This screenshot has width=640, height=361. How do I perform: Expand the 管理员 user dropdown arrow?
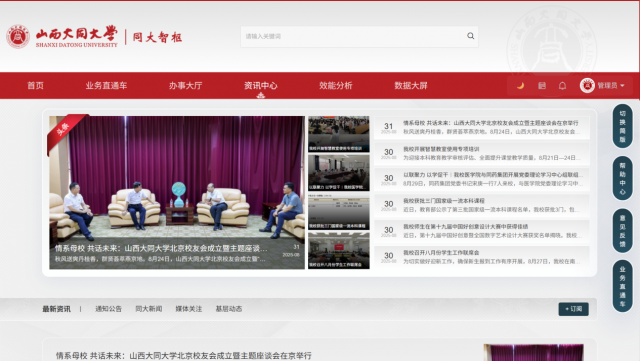tap(622, 86)
